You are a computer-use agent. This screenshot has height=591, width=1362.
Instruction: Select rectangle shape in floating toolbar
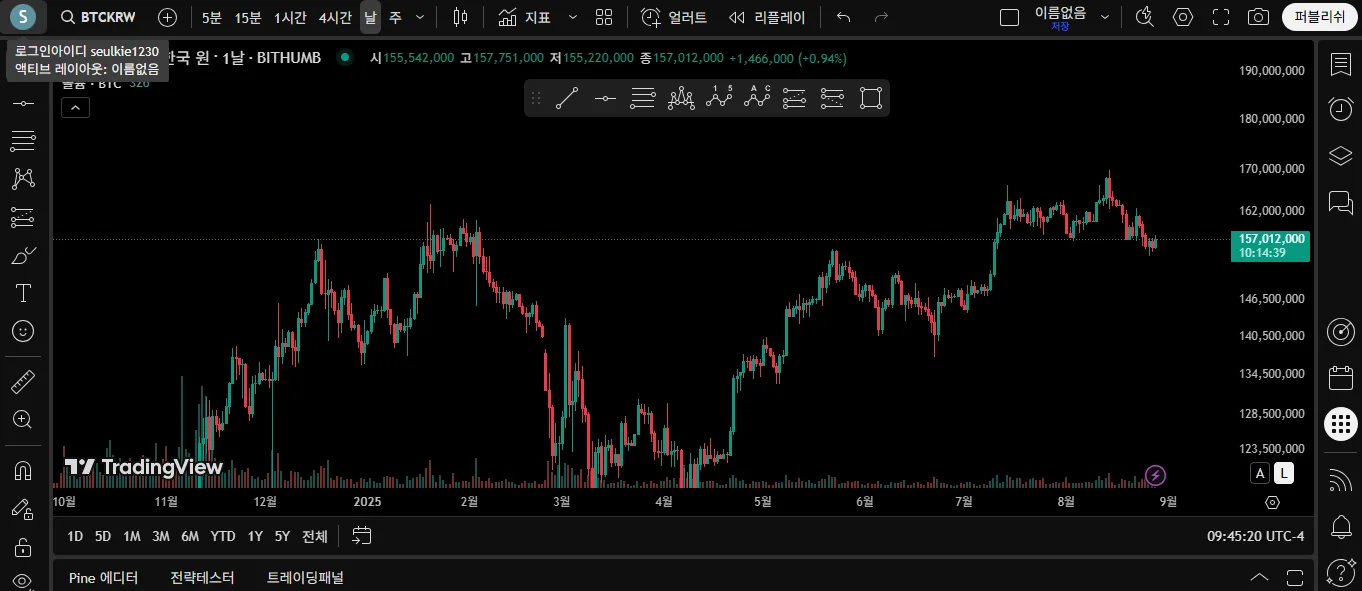[871, 98]
